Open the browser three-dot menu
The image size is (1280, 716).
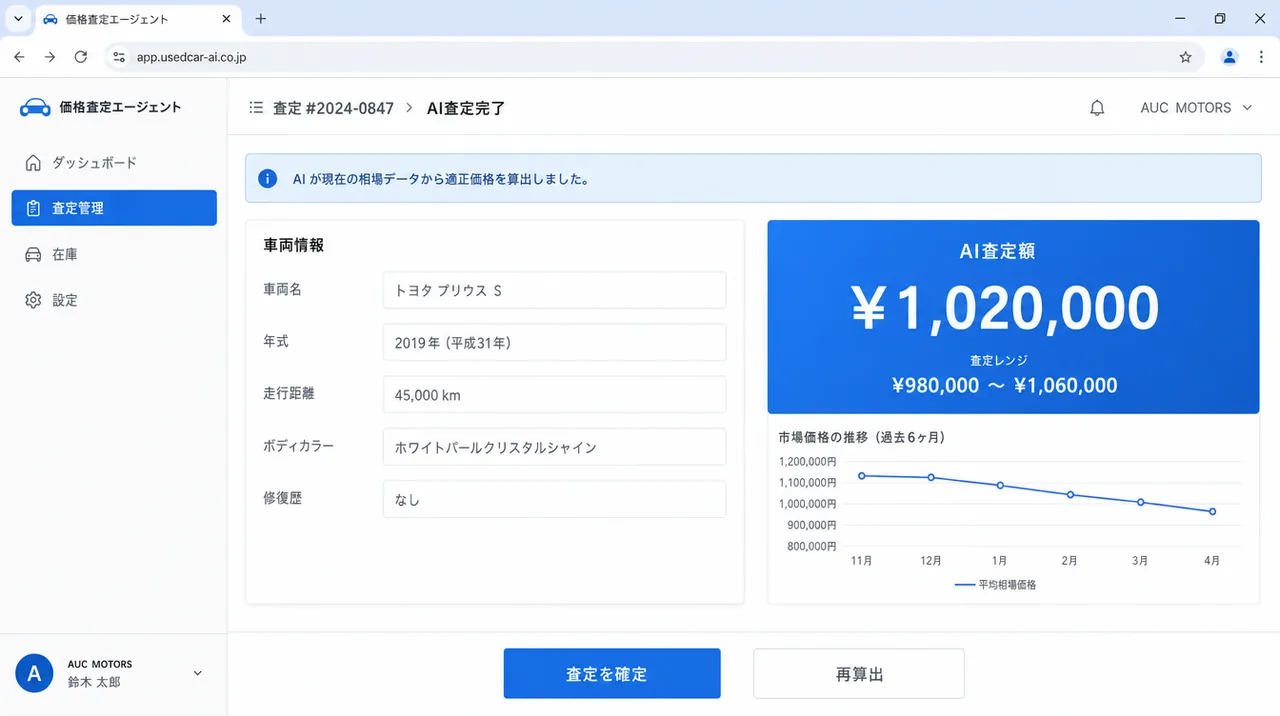pyautogui.click(x=1260, y=57)
